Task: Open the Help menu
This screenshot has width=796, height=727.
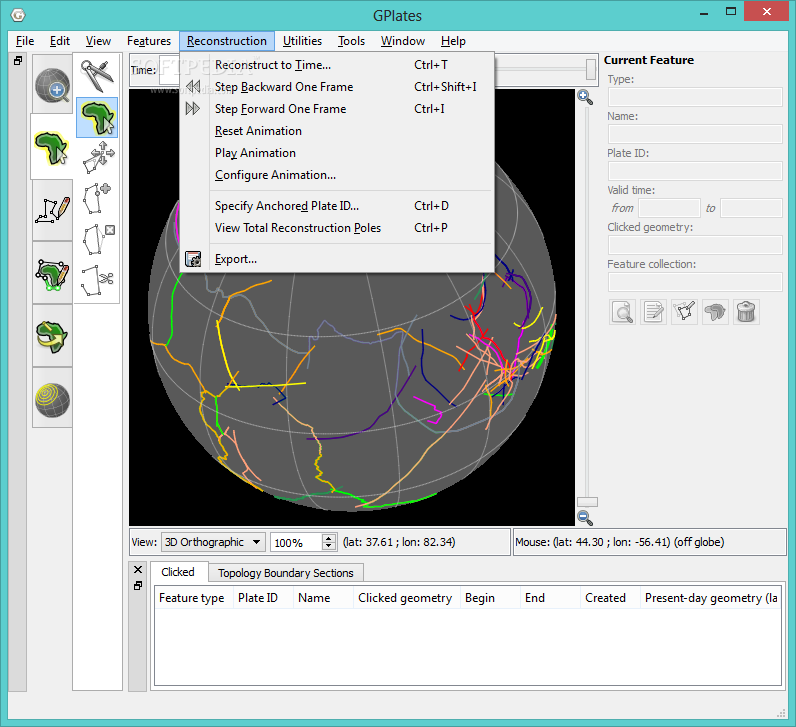Action: [453, 41]
